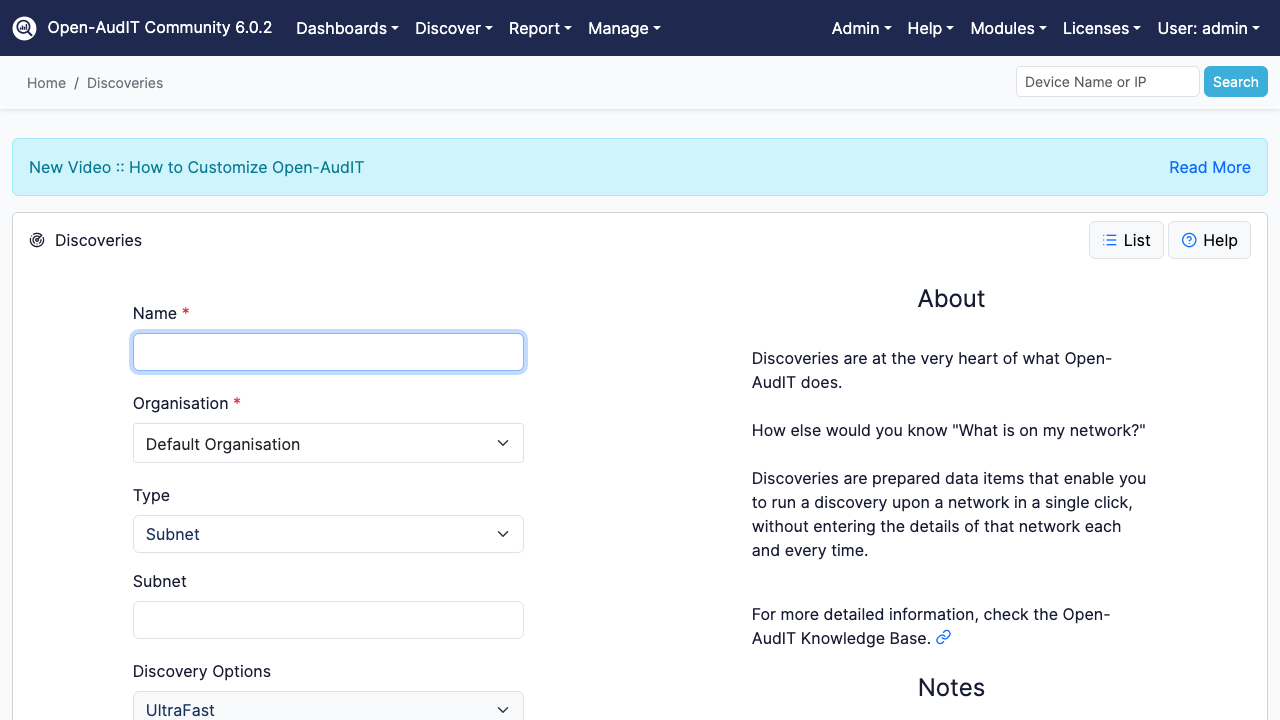Open the Knowledge Base link icon
1280x720 pixels.
(x=943, y=637)
